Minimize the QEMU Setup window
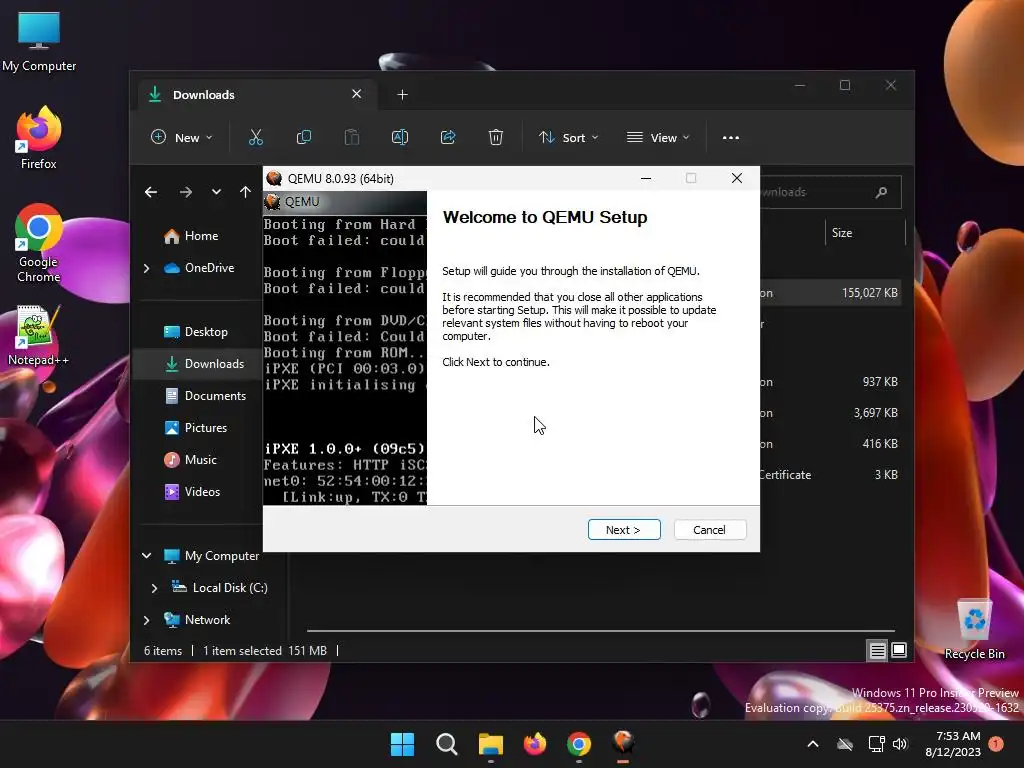Screen dimensions: 1024x768 646,178
